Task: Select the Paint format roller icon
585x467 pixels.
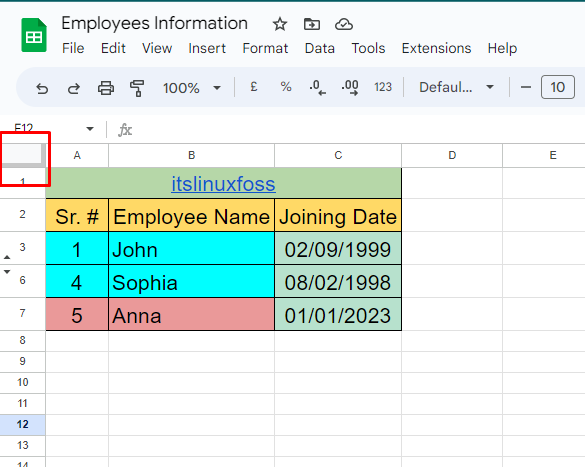Action: pyautogui.click(x=137, y=88)
